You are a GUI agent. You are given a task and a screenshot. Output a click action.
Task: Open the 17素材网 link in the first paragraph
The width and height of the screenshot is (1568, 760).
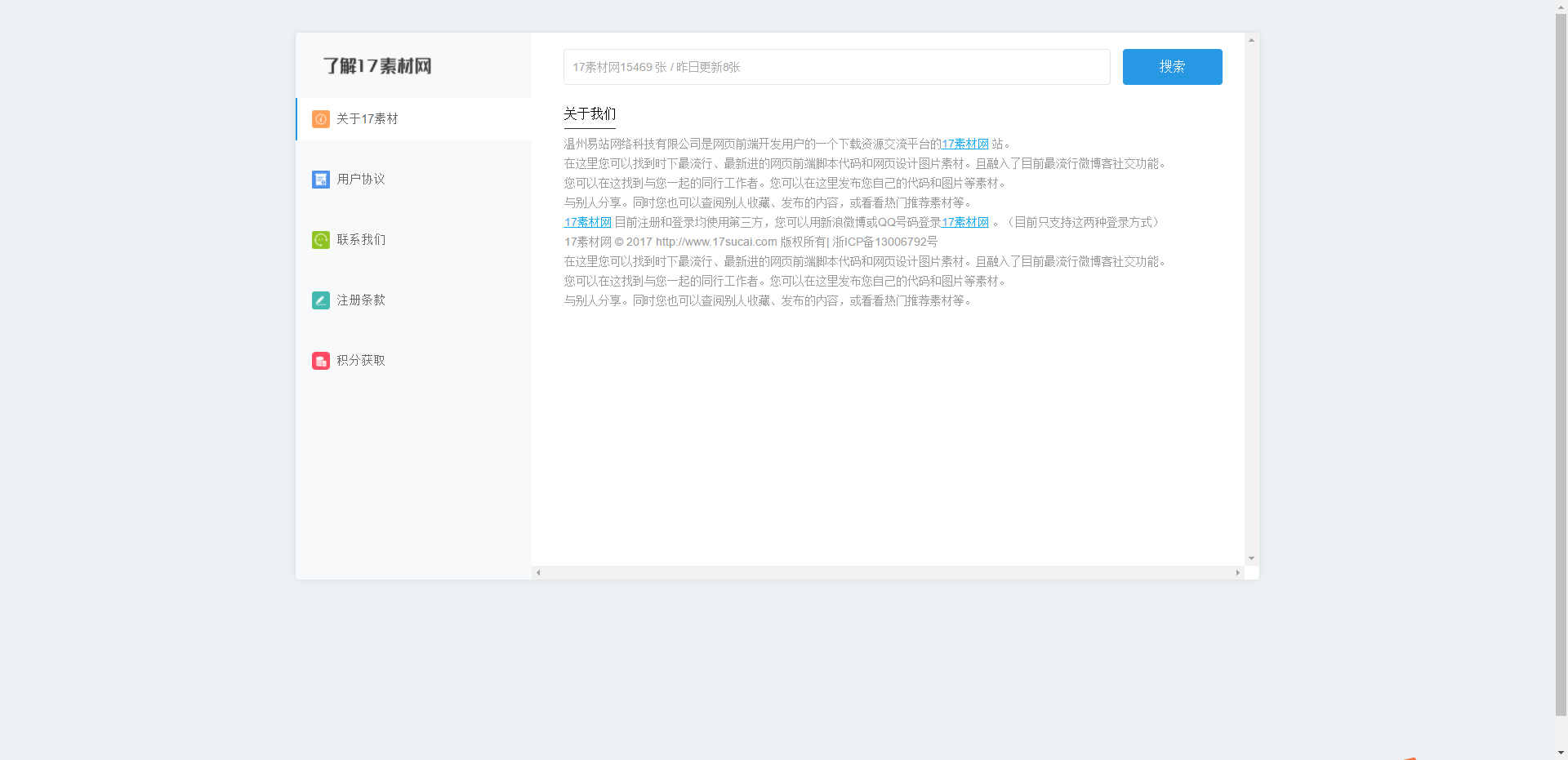965,144
